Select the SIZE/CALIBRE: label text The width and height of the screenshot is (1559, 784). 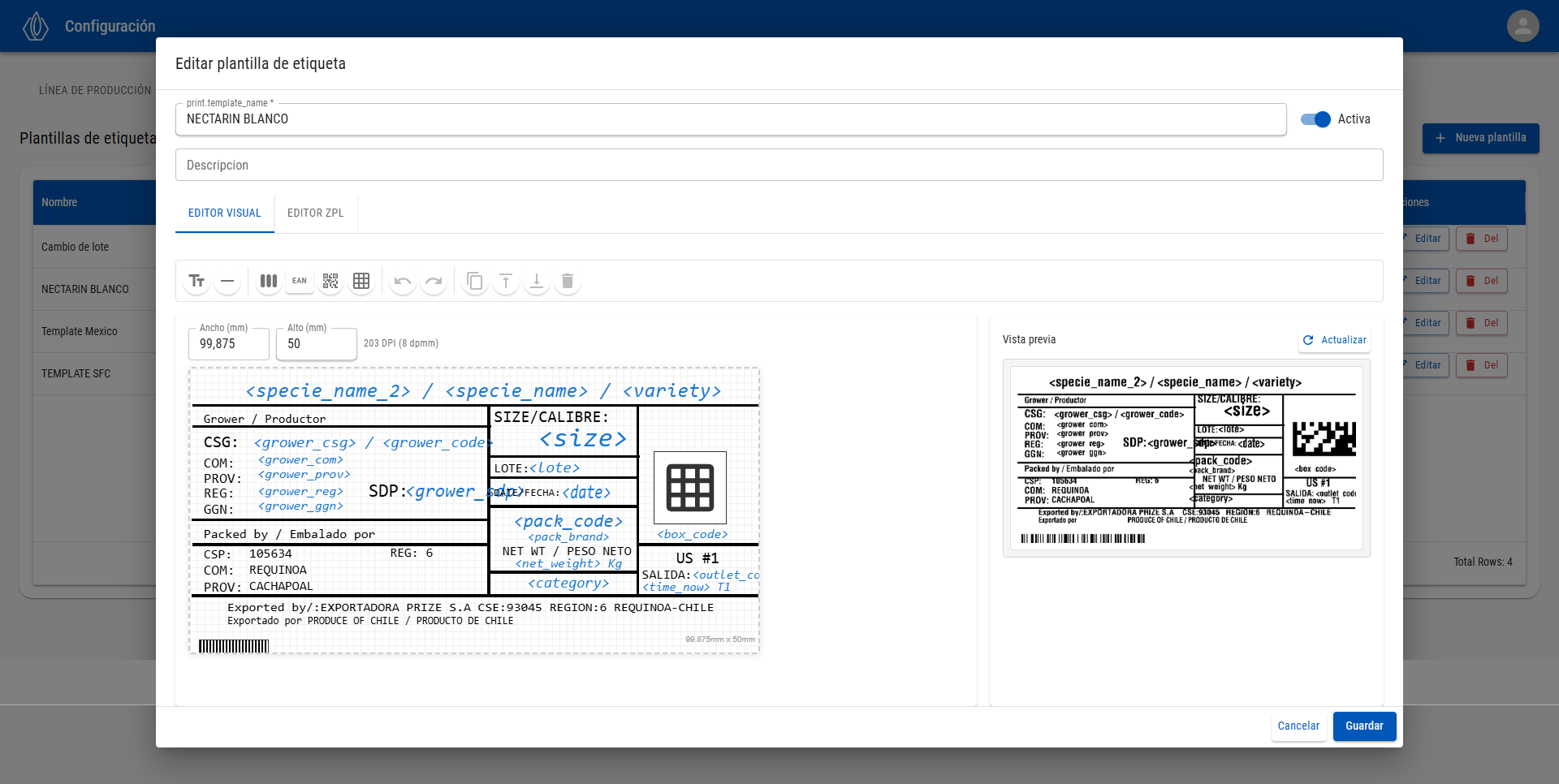551,417
